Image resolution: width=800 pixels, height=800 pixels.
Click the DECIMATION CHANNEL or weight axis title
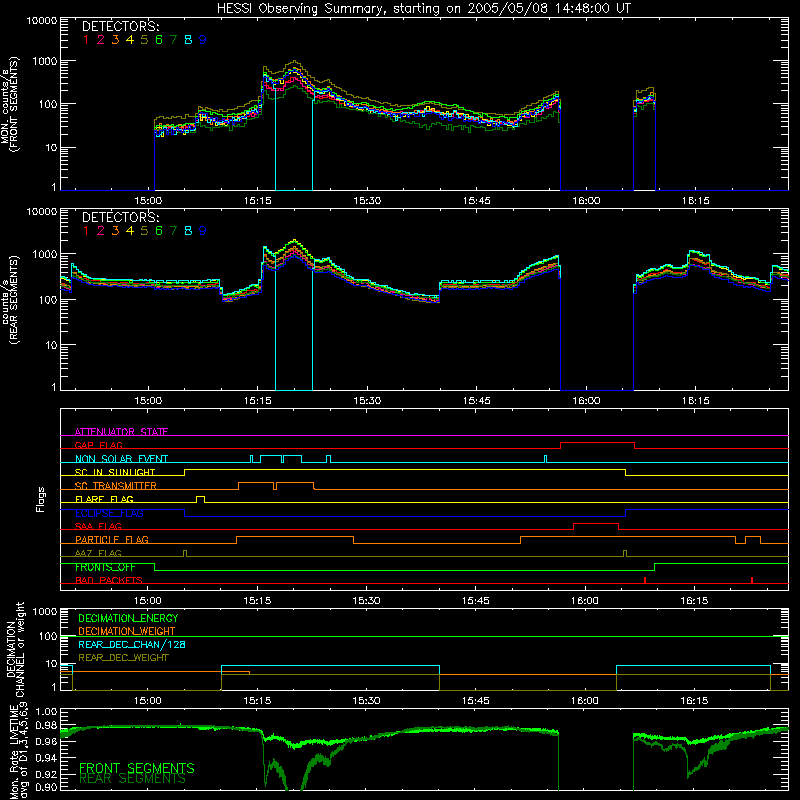pos(15,649)
